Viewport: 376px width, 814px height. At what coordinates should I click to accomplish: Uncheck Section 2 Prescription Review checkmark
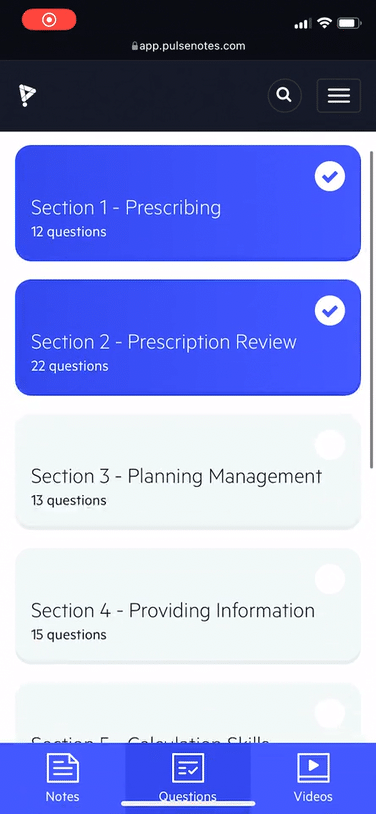[x=330, y=310]
